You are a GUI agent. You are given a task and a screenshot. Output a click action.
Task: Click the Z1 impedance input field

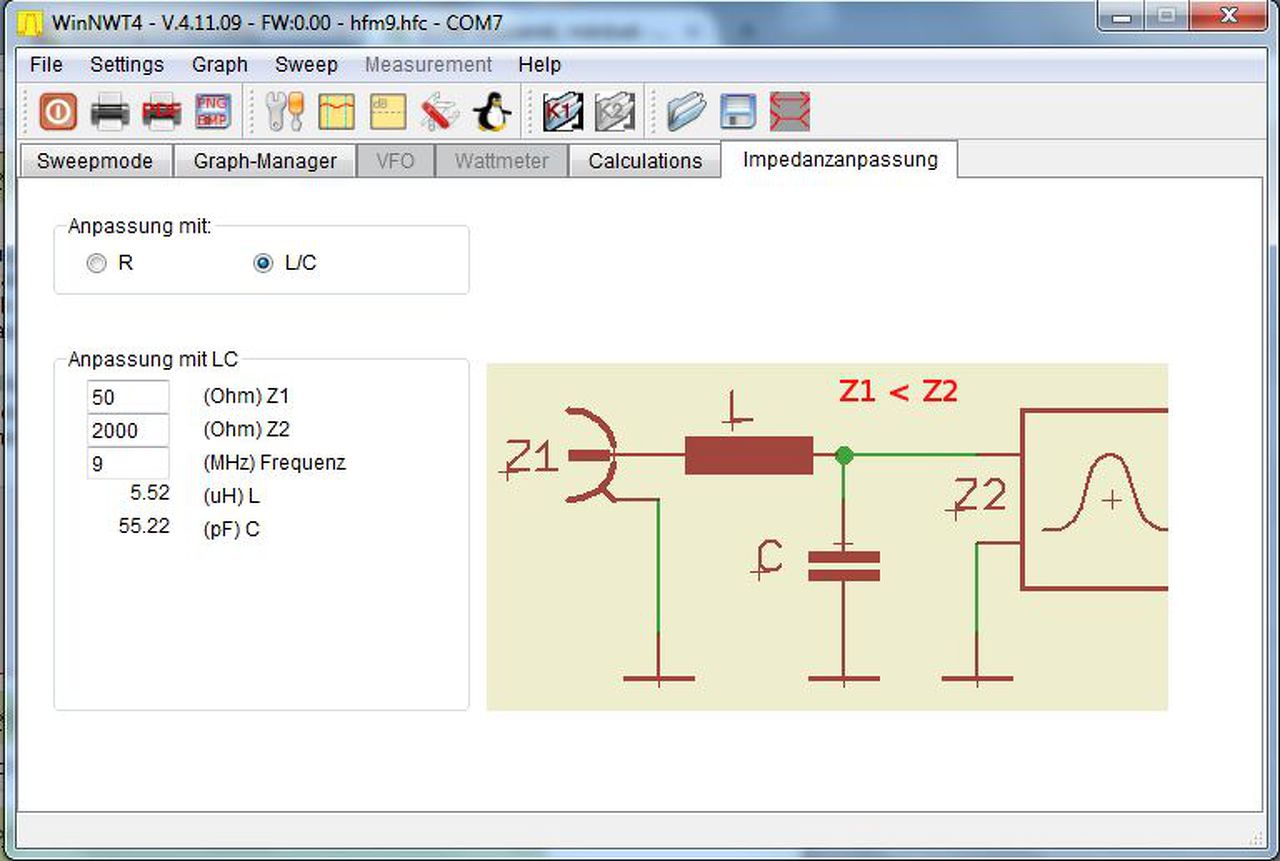click(128, 397)
